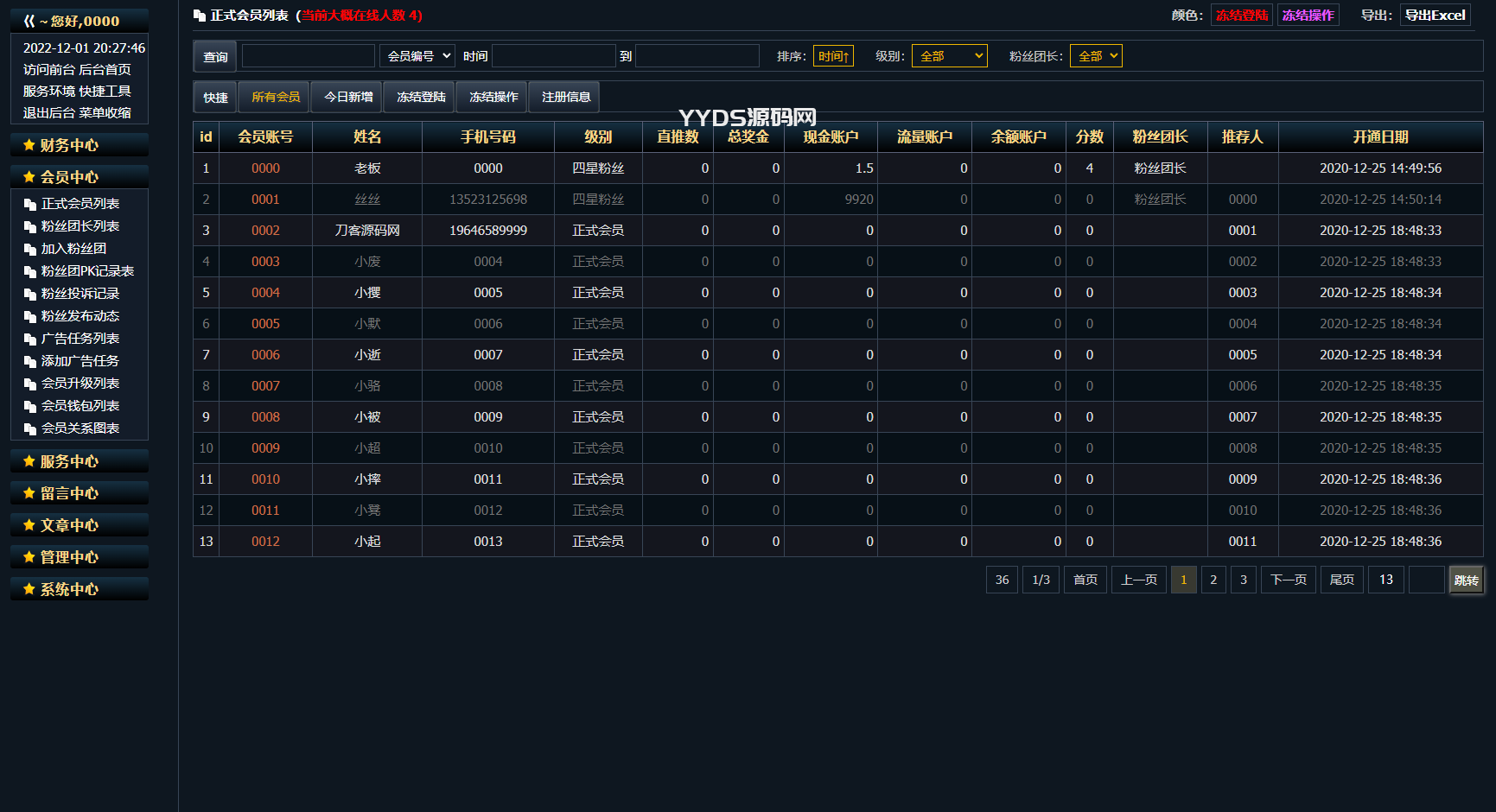Toggle the 时间↑ sort order button

[x=833, y=56]
